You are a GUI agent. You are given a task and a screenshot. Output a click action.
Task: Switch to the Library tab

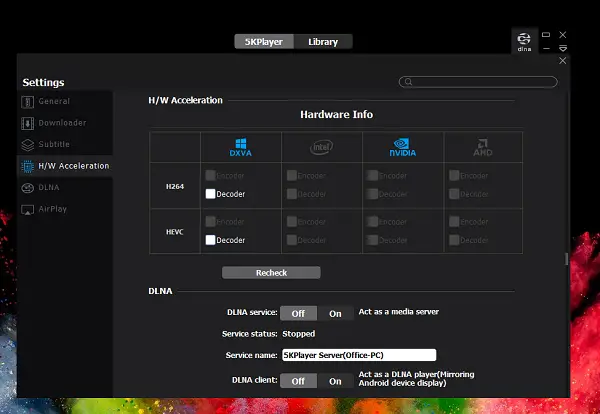coord(323,42)
